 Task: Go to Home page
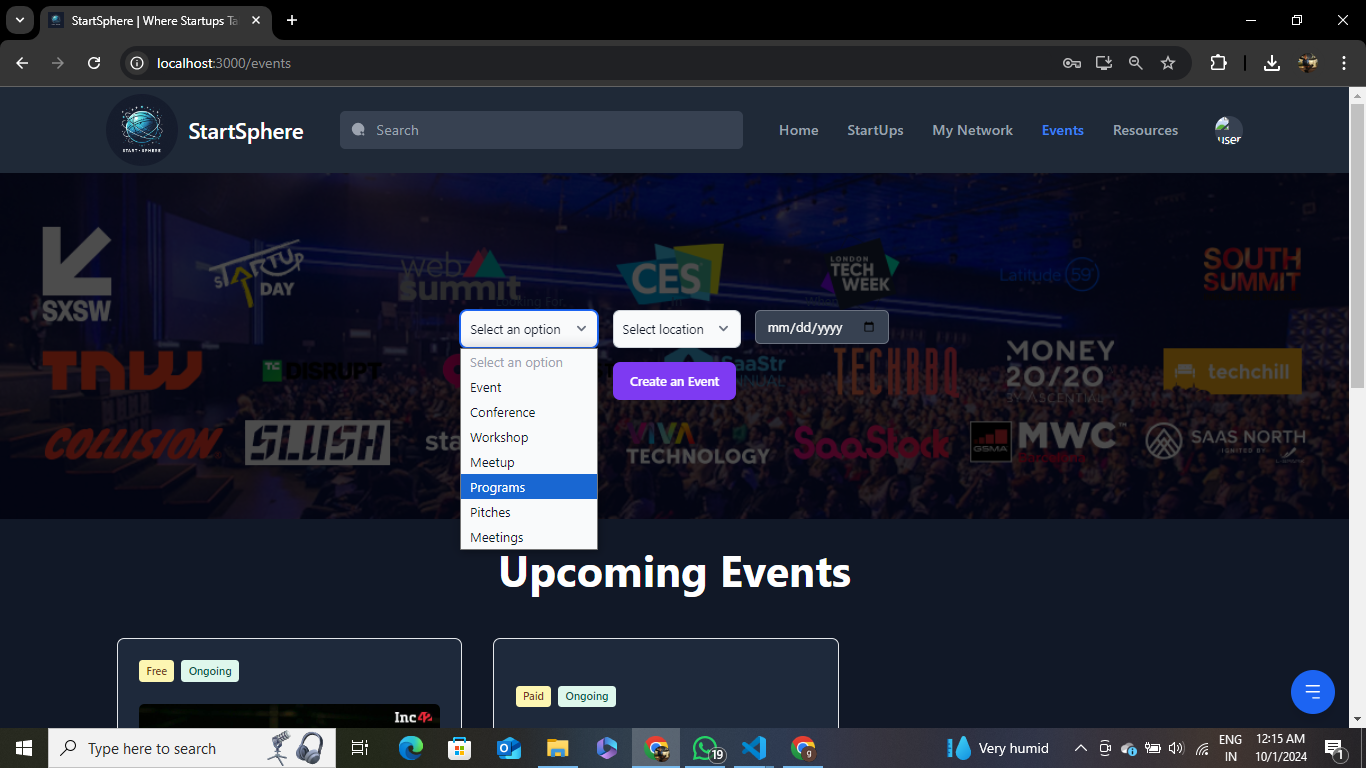(798, 130)
